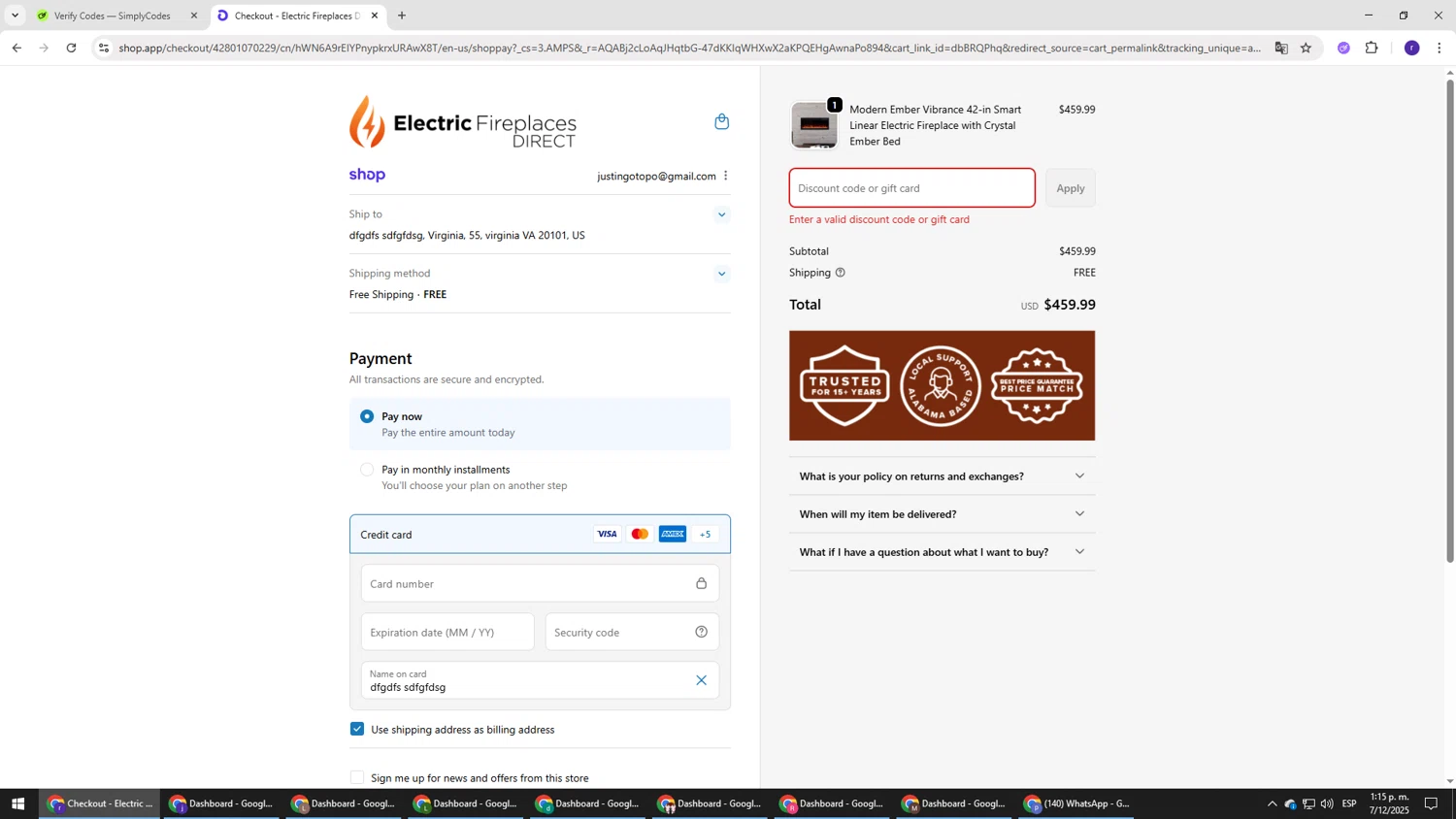Image resolution: width=1456 pixels, height=819 pixels.
Task: Expand When will my item be delivered
Action: (942, 514)
